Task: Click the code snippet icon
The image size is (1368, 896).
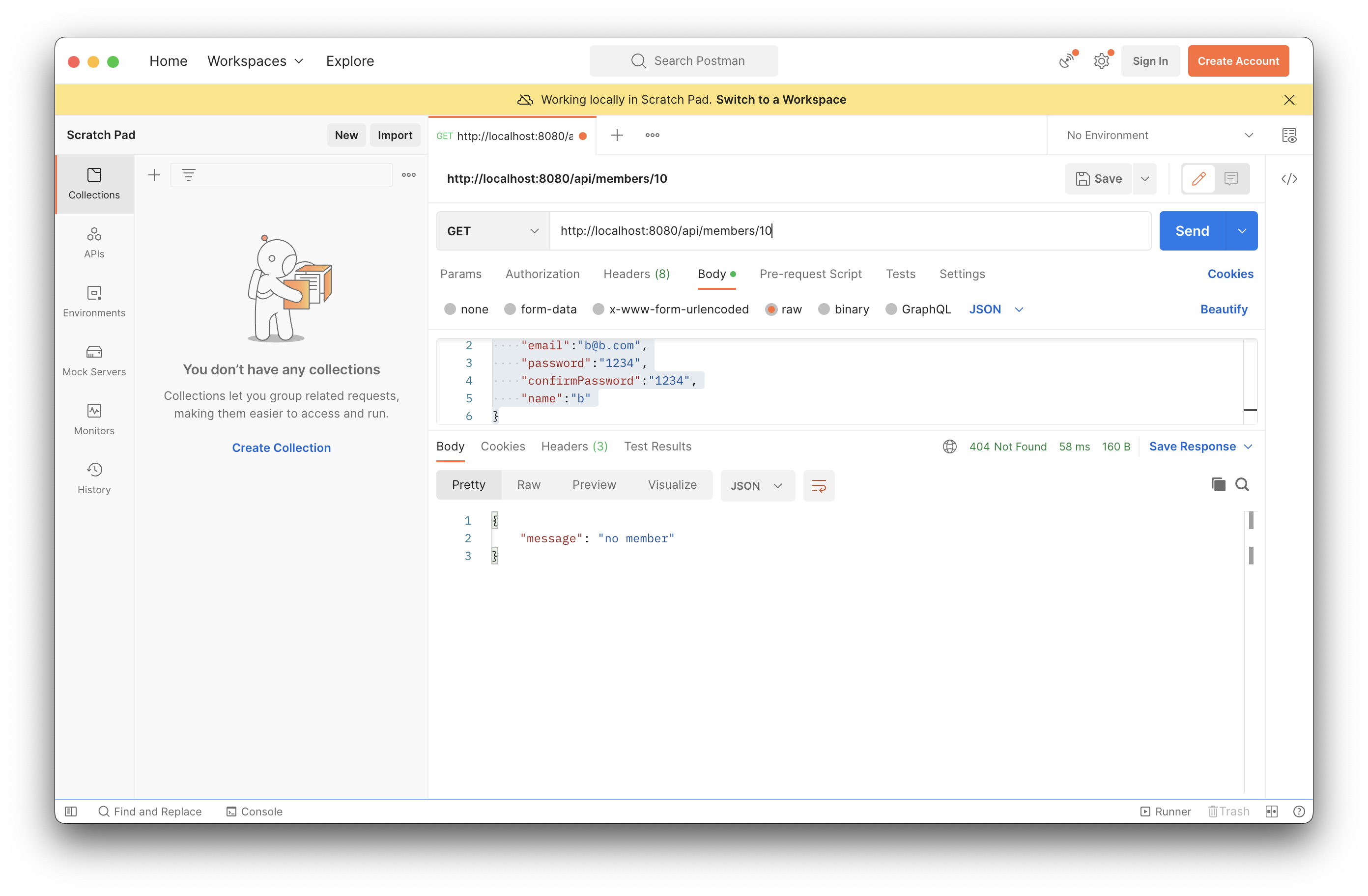Action: pos(1289,179)
